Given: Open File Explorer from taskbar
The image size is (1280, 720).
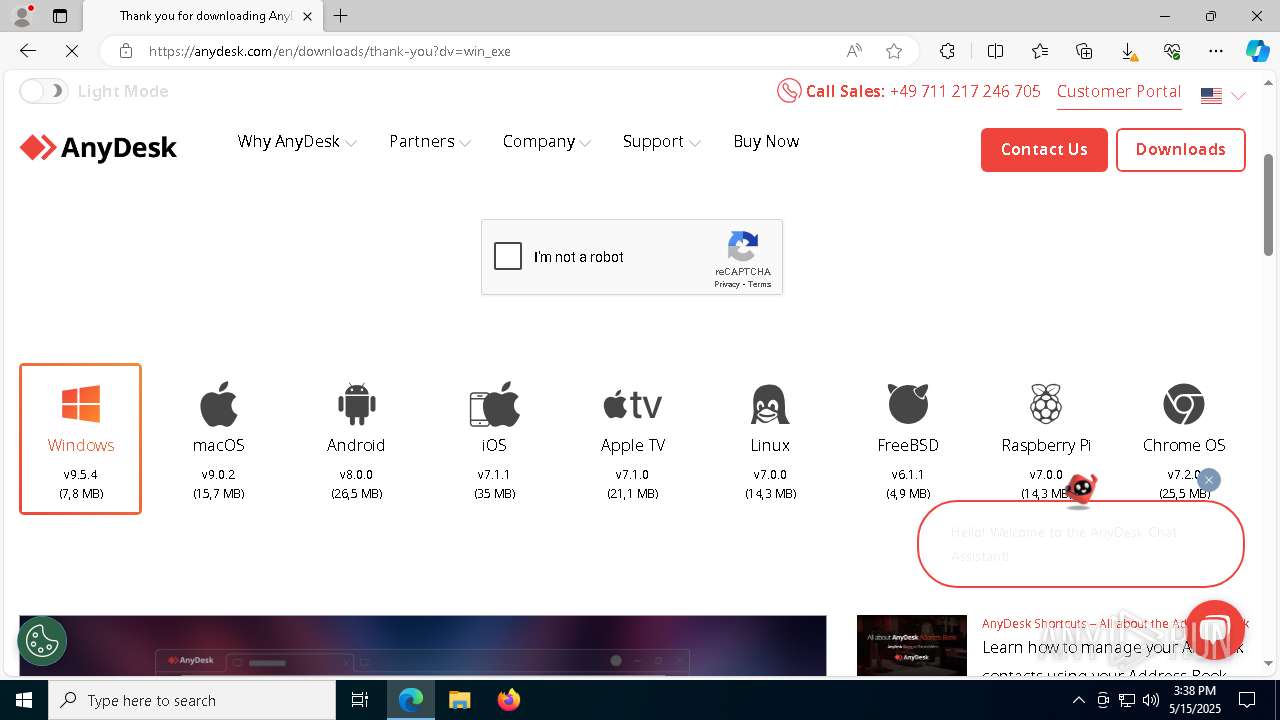Looking at the screenshot, I should (459, 700).
